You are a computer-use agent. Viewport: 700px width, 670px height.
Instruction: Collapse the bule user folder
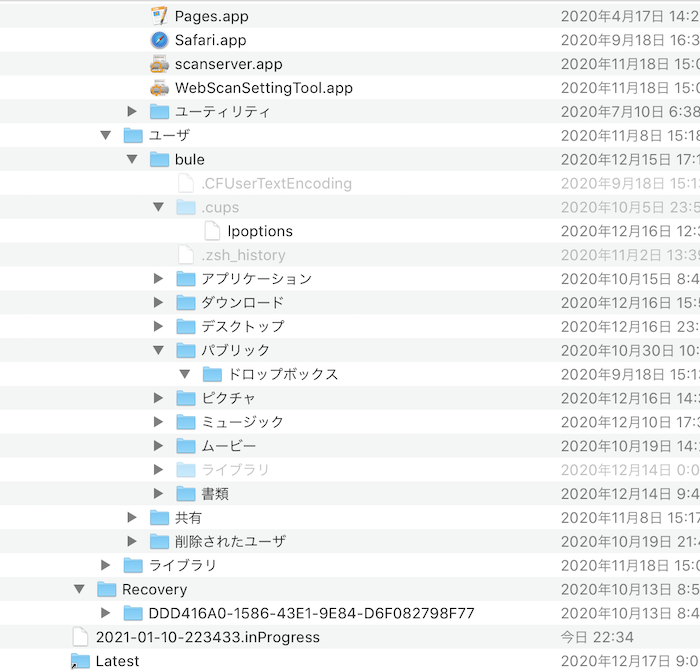click(x=132, y=159)
